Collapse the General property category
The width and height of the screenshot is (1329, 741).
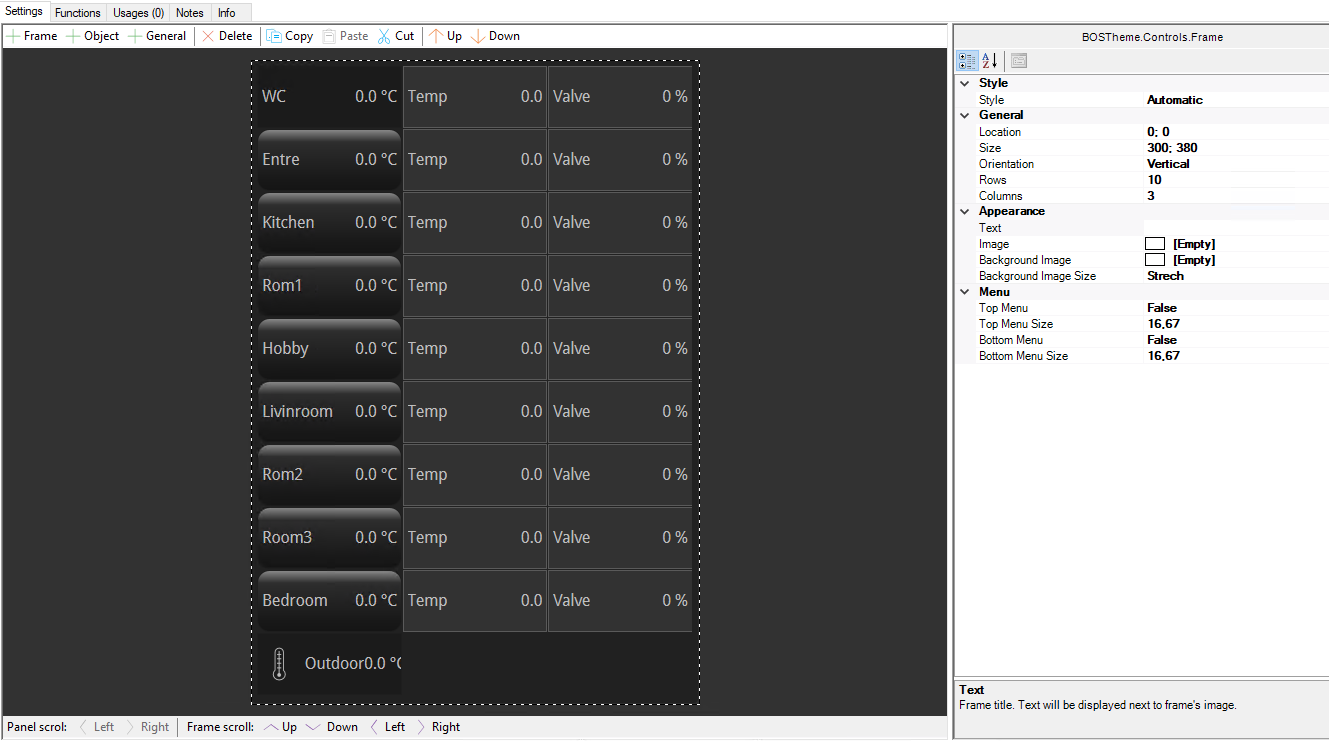coord(965,116)
